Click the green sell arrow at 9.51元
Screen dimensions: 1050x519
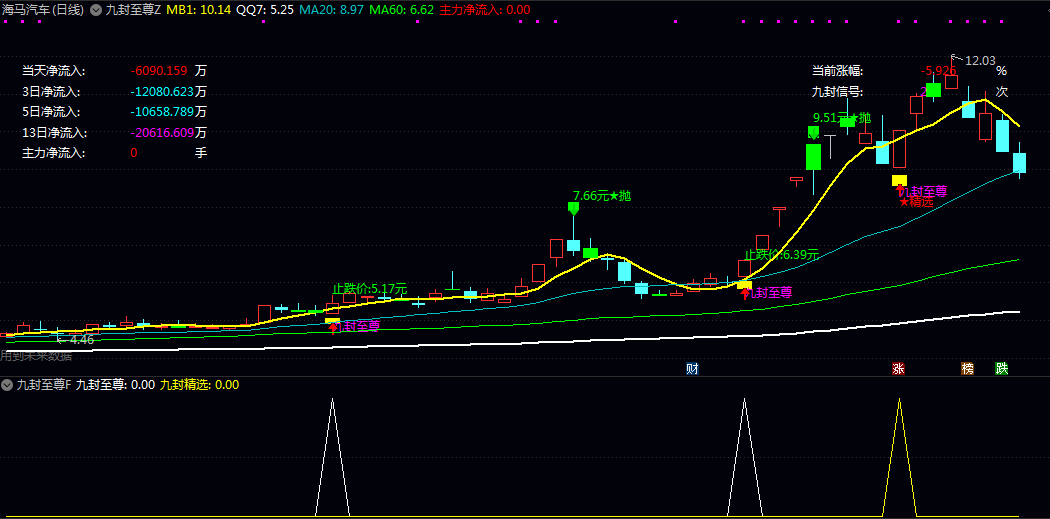pyautogui.click(x=814, y=132)
